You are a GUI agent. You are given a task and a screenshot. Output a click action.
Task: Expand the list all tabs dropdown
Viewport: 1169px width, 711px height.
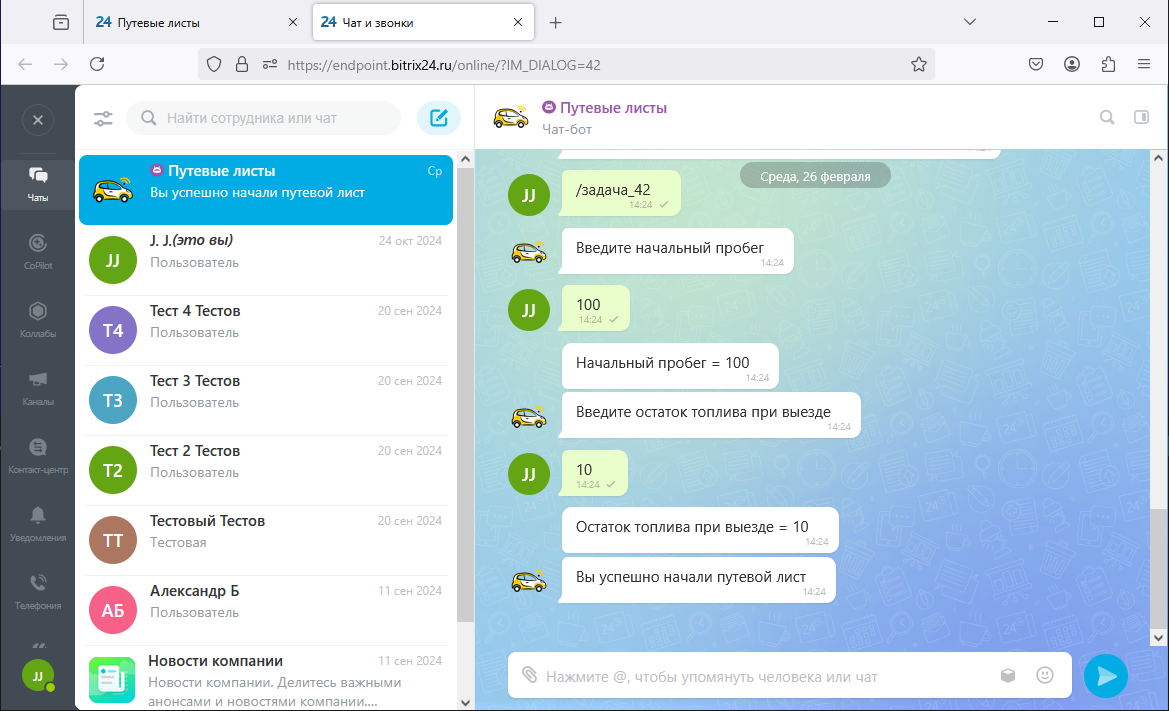[x=970, y=22]
